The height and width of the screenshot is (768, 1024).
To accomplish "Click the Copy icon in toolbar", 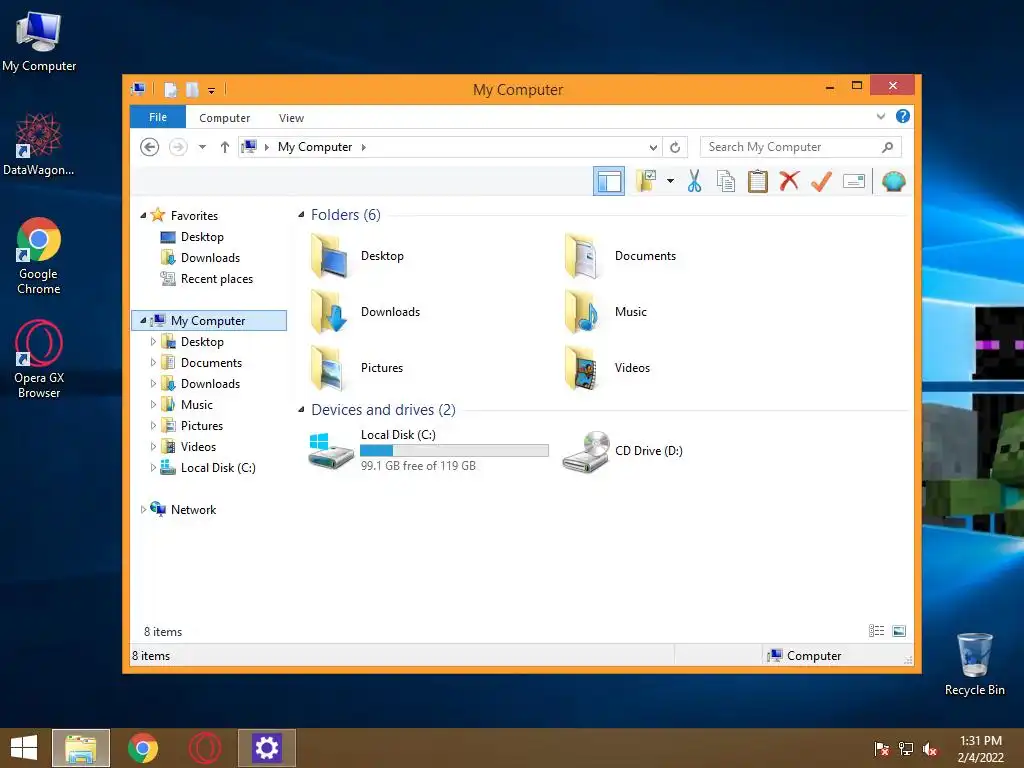I will pos(726,181).
